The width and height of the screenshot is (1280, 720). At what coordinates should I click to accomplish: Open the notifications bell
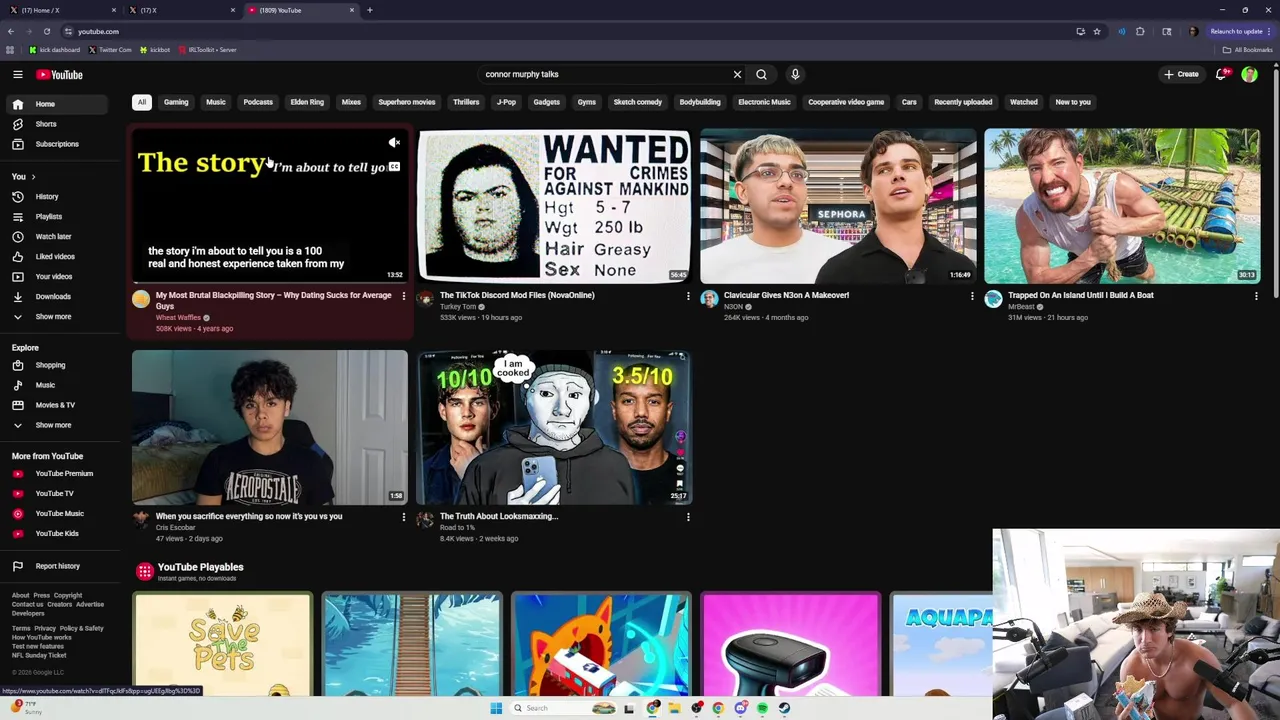click(1221, 74)
